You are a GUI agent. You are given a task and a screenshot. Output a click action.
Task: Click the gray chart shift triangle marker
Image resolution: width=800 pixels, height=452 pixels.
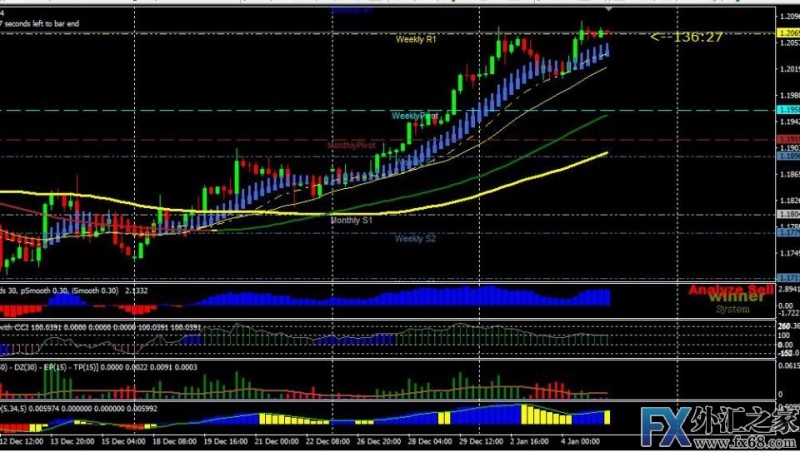(x=609, y=9)
